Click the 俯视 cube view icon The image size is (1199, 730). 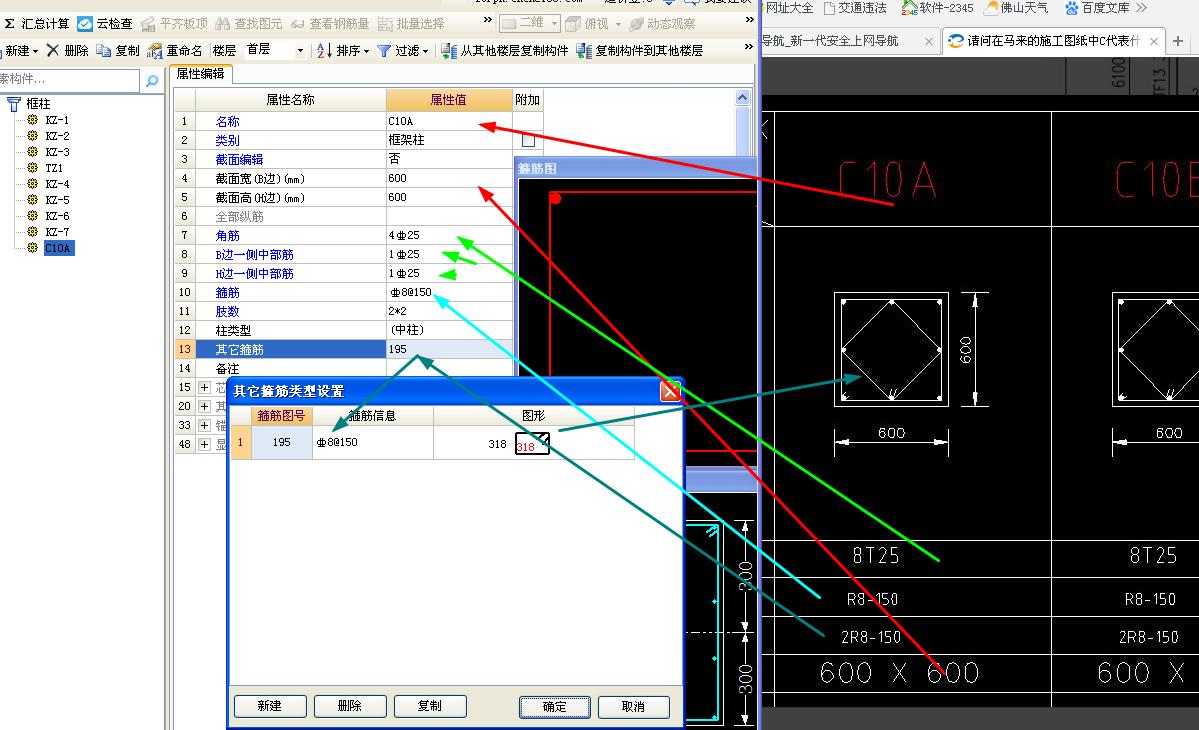(573, 24)
